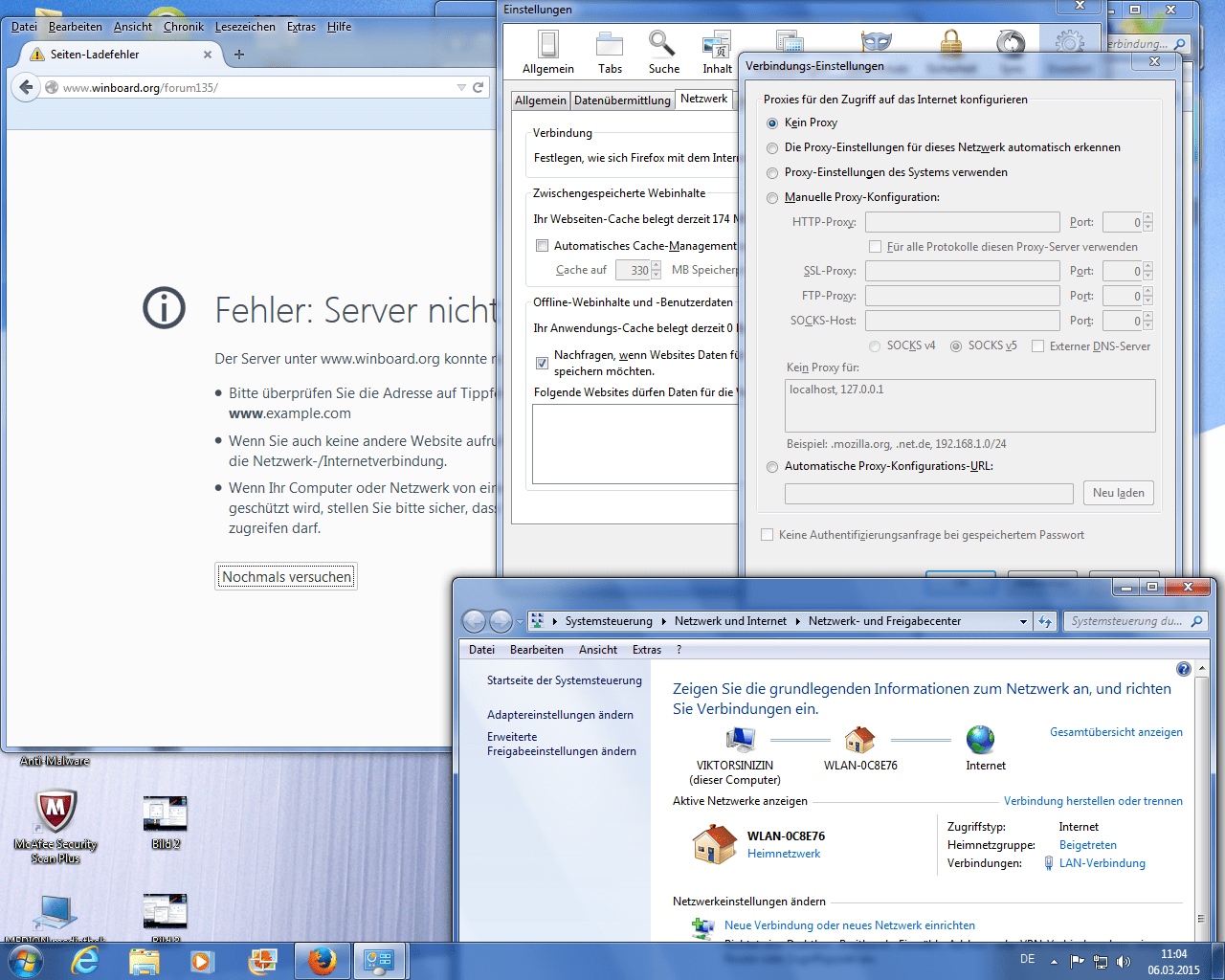Open the Ansicht menu in Systemsteuerung window
1225x980 pixels.
598,650
